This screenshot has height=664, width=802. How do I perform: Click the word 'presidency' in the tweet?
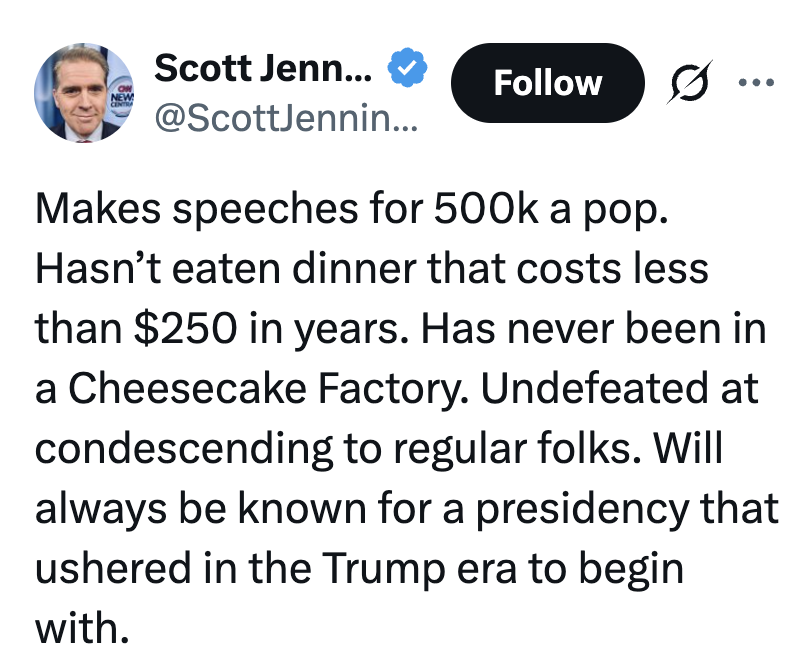click(x=583, y=508)
